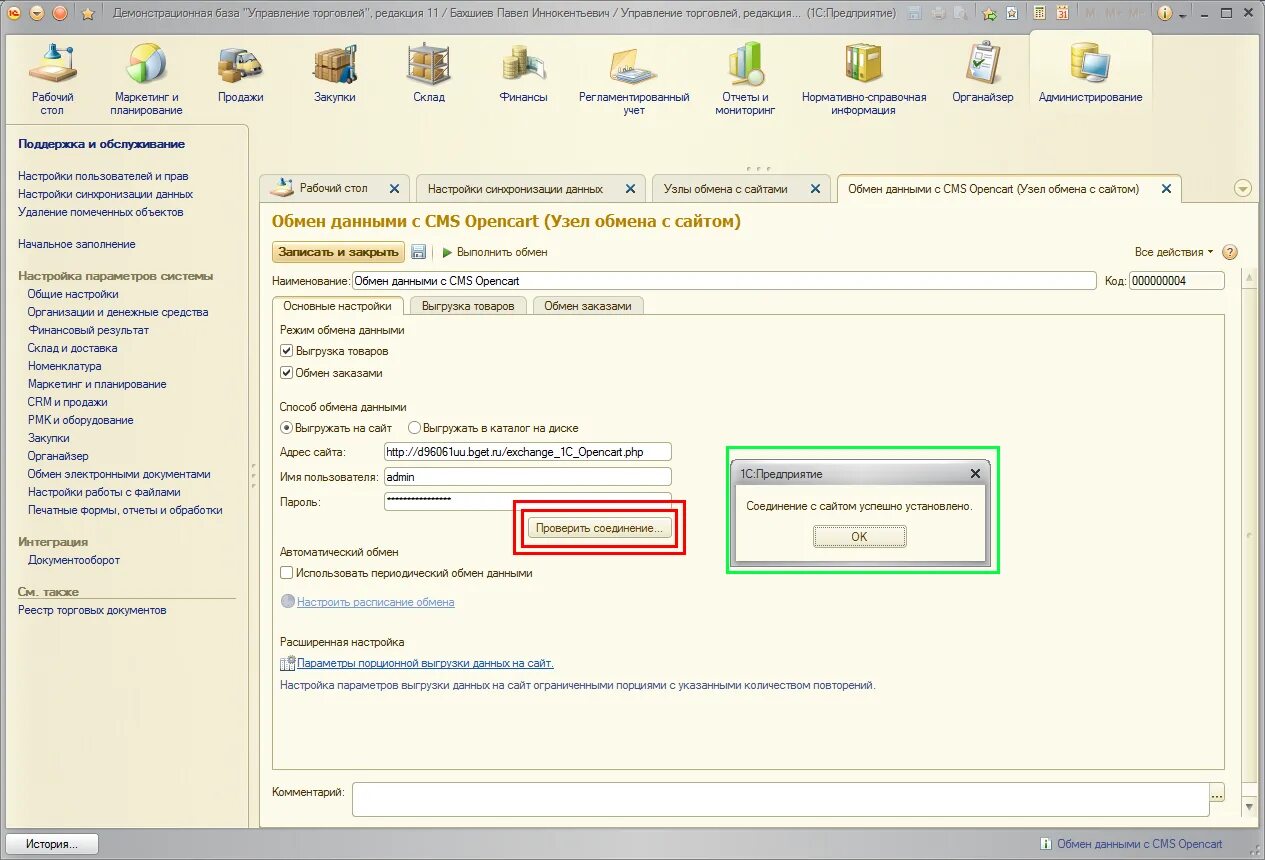The height and width of the screenshot is (860, 1265).
Task: Open Нормативно-справочная информация section
Action: point(864,79)
